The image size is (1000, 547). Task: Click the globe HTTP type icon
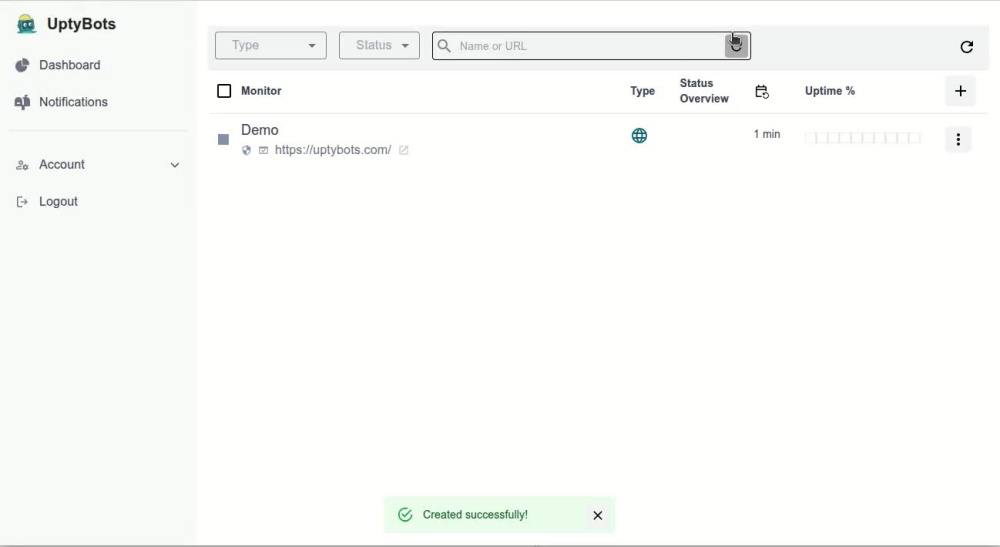click(639, 136)
